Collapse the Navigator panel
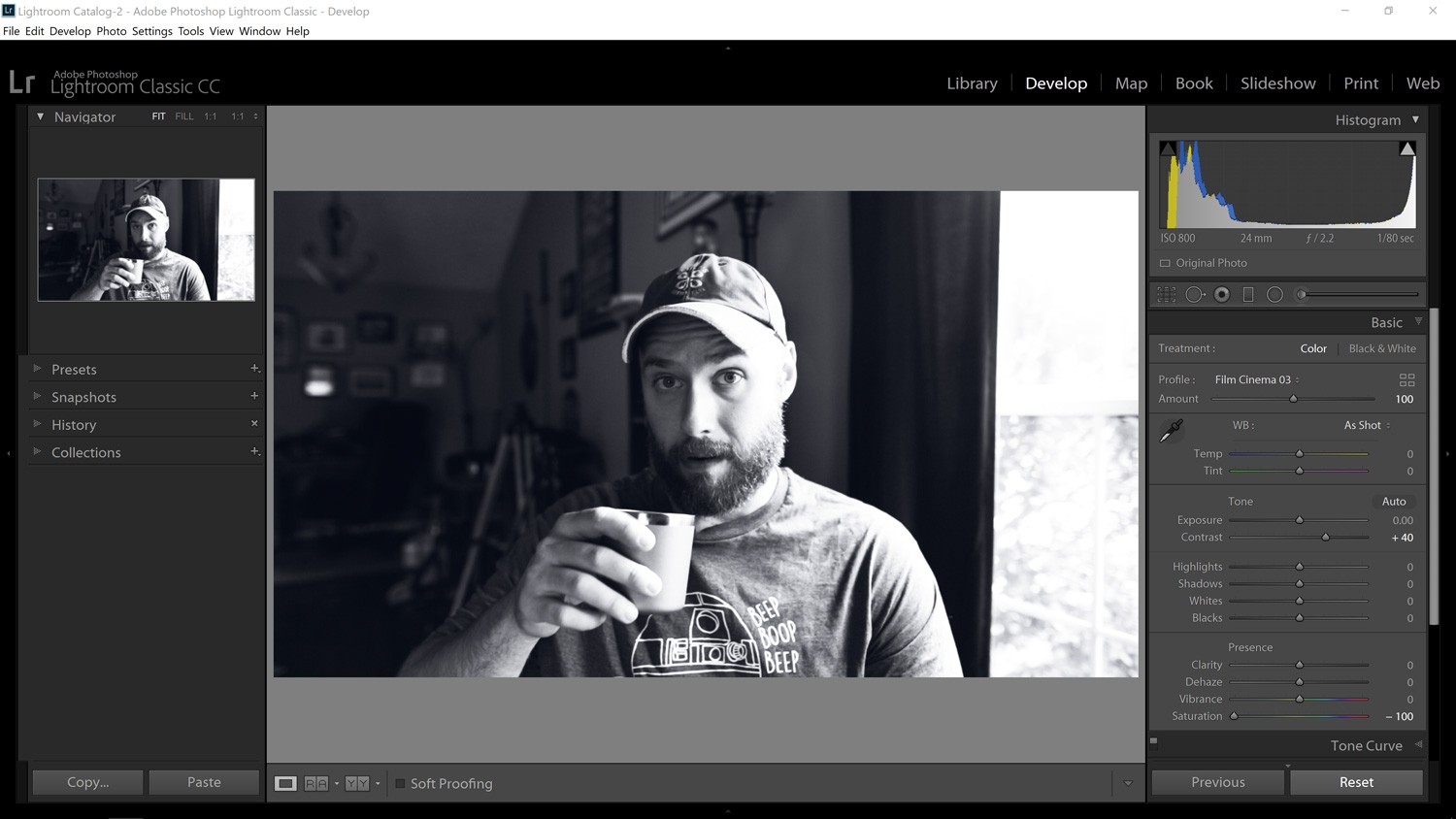1456x819 pixels. pyautogui.click(x=41, y=116)
